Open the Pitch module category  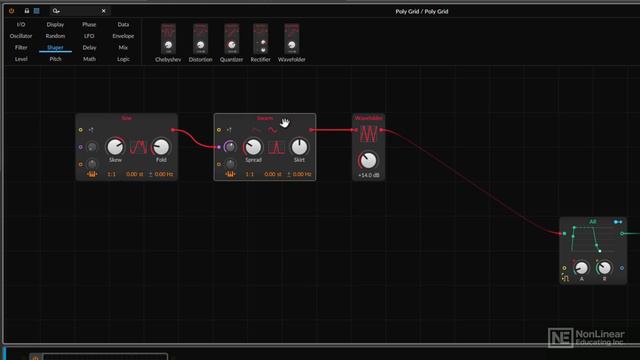pos(55,59)
